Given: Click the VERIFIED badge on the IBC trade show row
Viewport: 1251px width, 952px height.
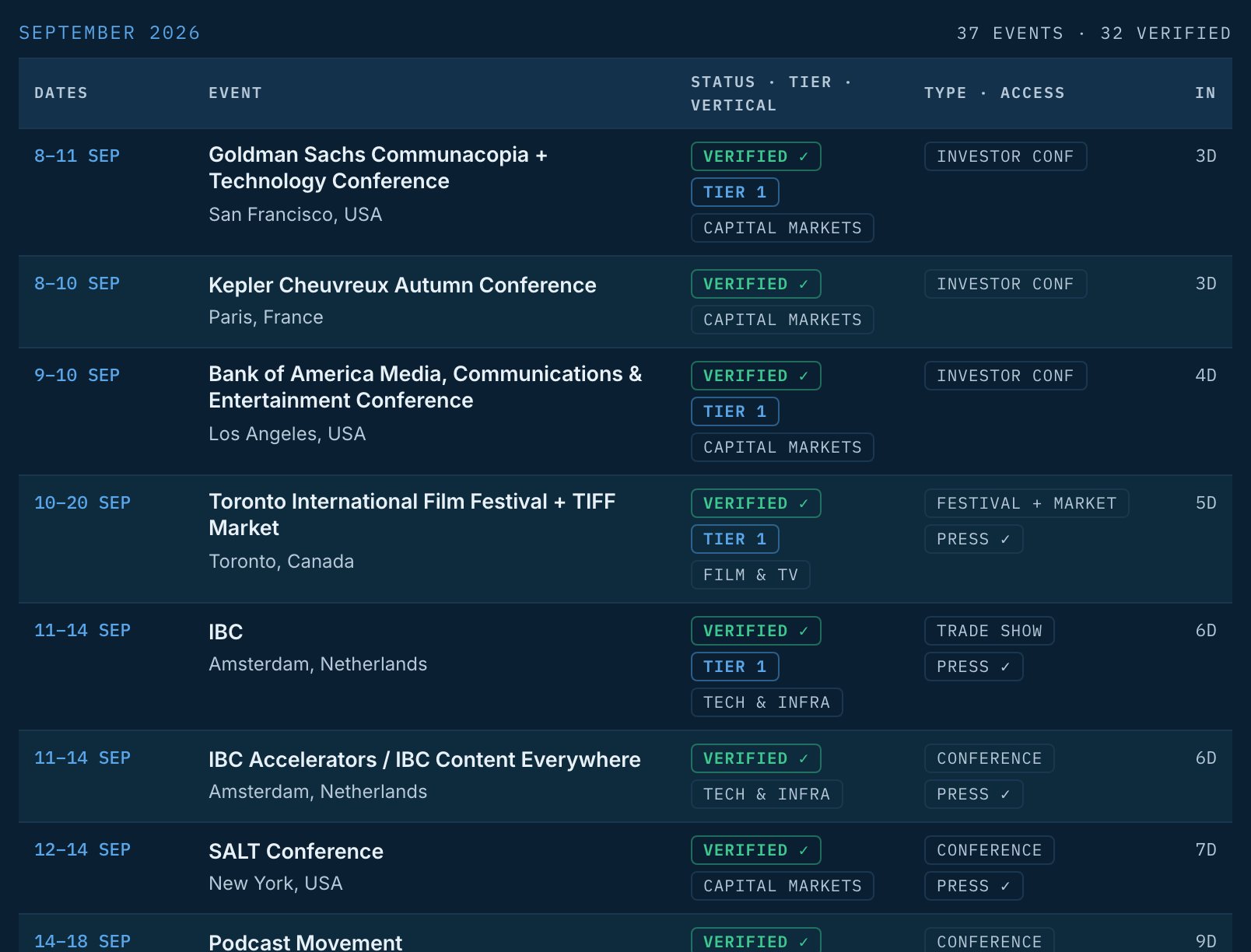Looking at the screenshot, I should (756, 631).
